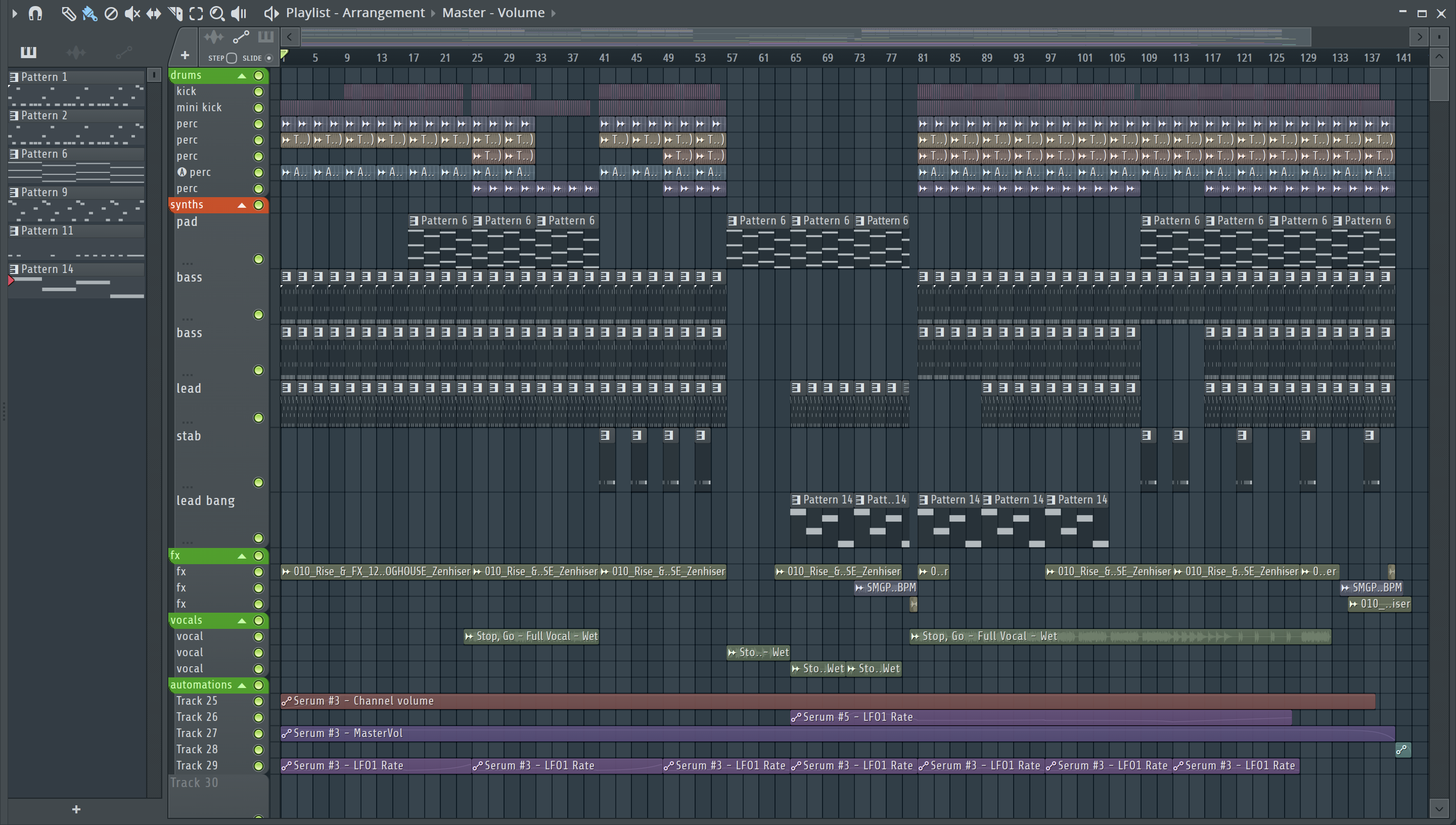This screenshot has width=1456, height=825.
Task: Open Playlist - Arrangement breadcrumb menu
Action: 355,13
